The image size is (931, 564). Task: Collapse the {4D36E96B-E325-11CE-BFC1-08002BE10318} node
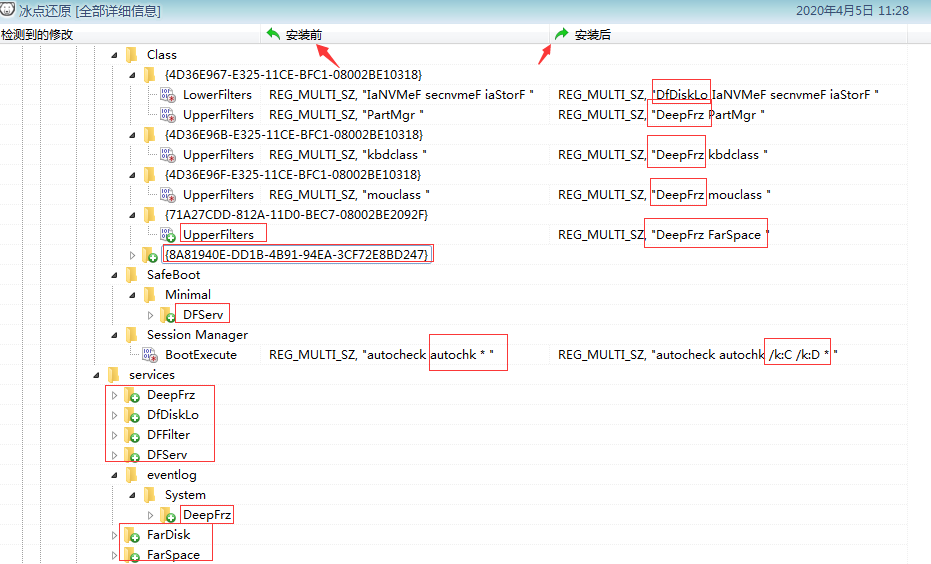pyautogui.click(x=132, y=135)
